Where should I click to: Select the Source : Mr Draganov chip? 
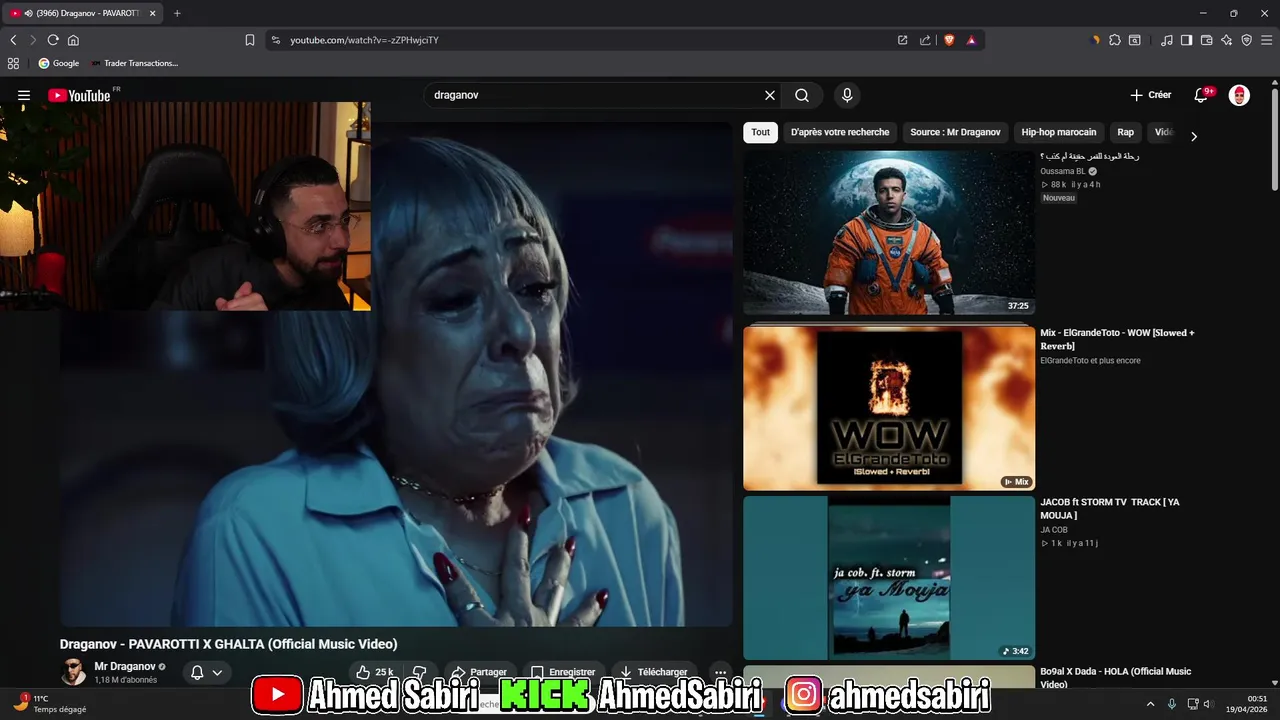(x=955, y=132)
